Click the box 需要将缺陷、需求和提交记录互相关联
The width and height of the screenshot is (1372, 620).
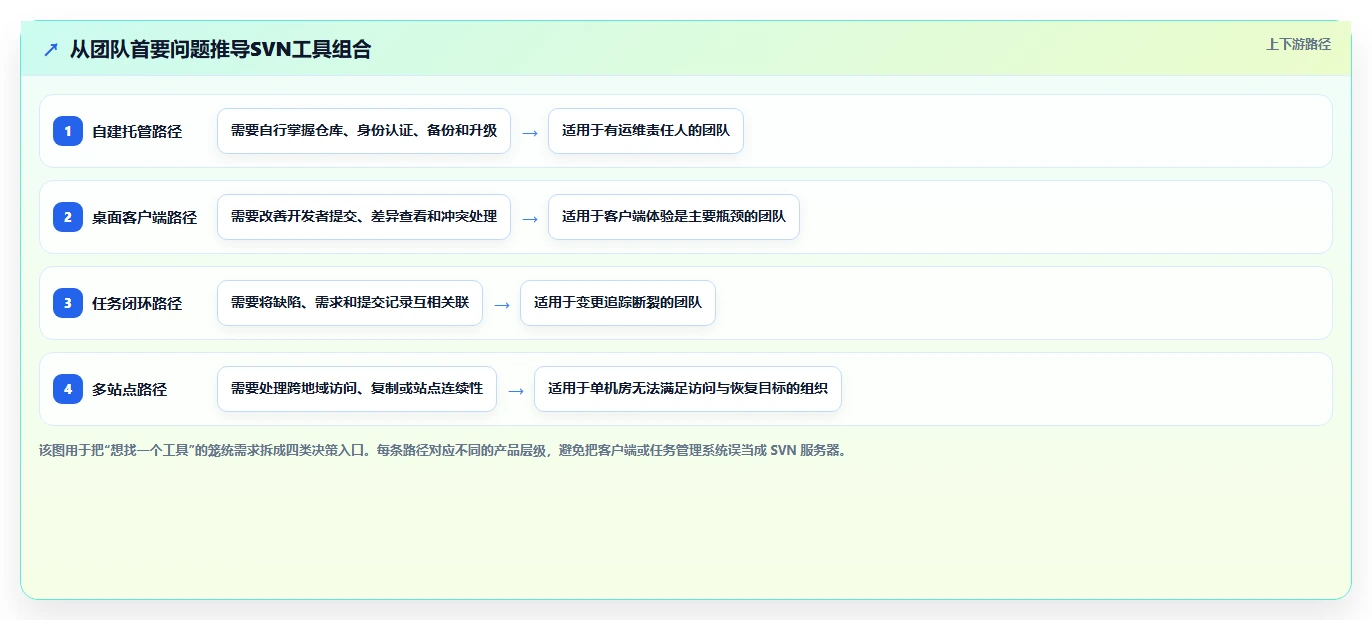(x=350, y=303)
